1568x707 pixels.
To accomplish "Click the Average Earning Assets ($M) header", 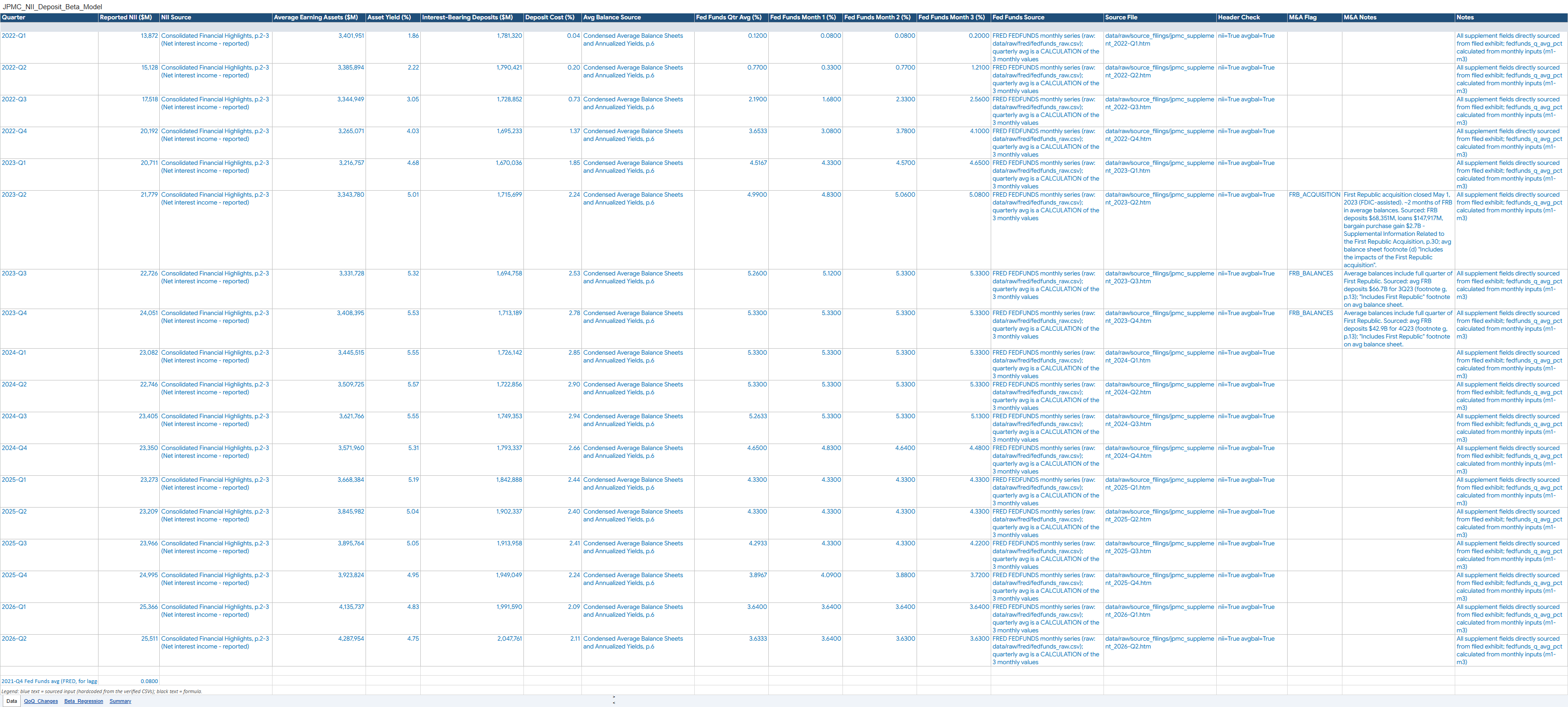I will coord(319,18).
